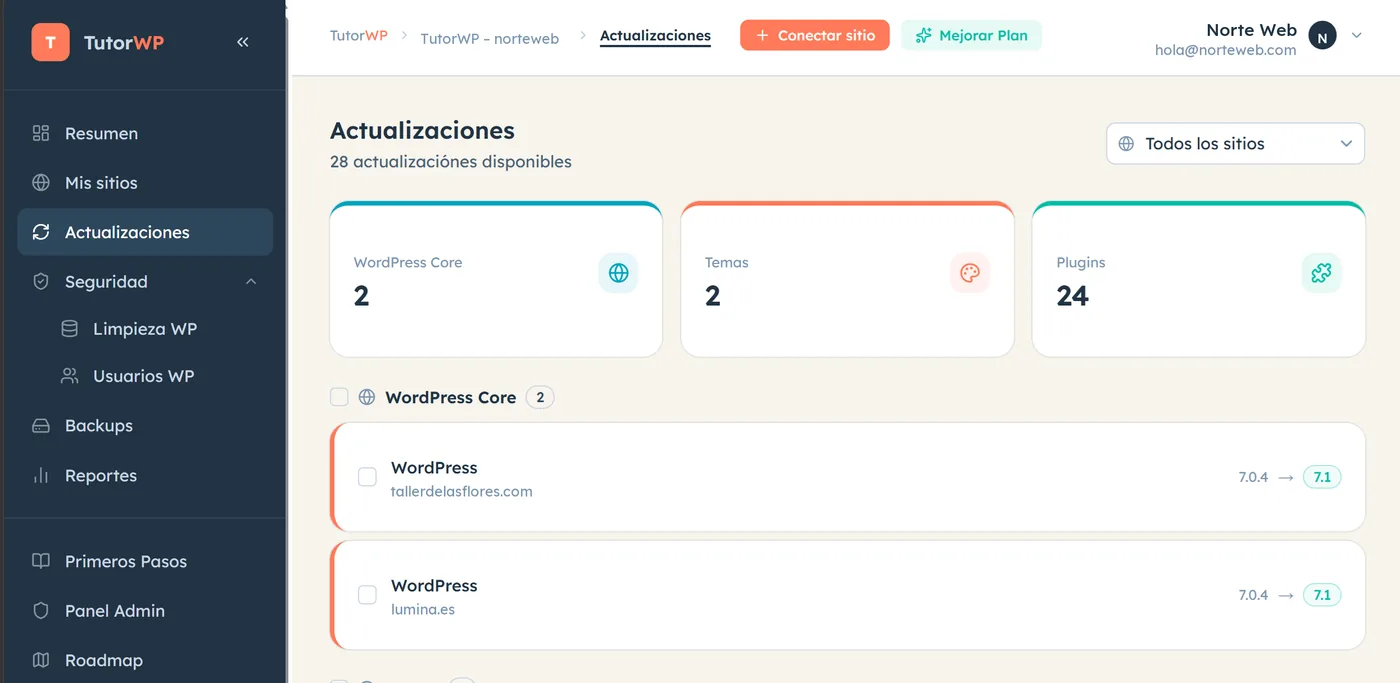
Task: Click the Reportes bar chart icon
Action: (x=41, y=476)
